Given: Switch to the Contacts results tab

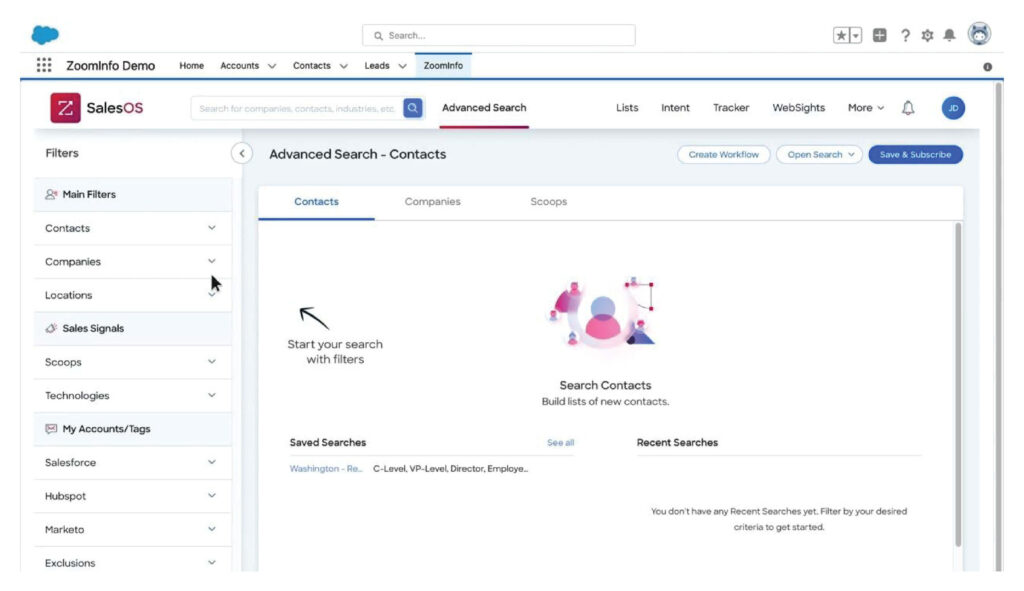Looking at the screenshot, I should tap(316, 202).
